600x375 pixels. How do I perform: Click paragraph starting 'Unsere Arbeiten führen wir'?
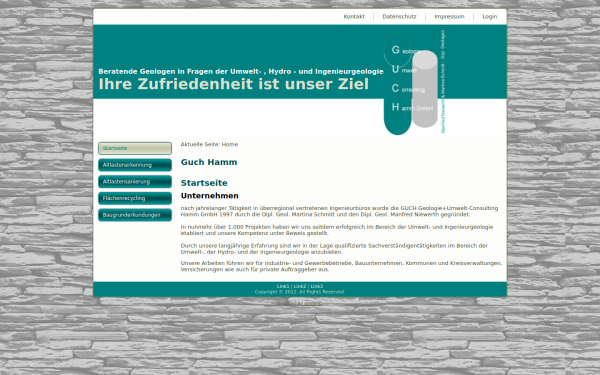pos(341,266)
